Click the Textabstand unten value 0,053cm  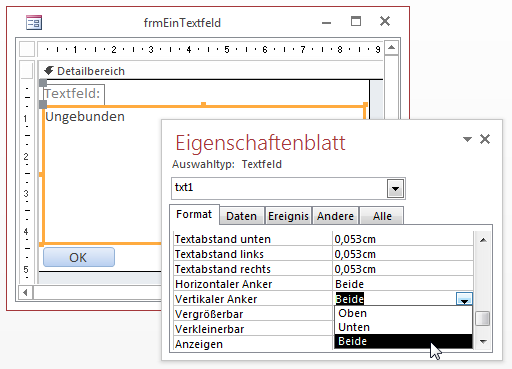tap(403, 239)
